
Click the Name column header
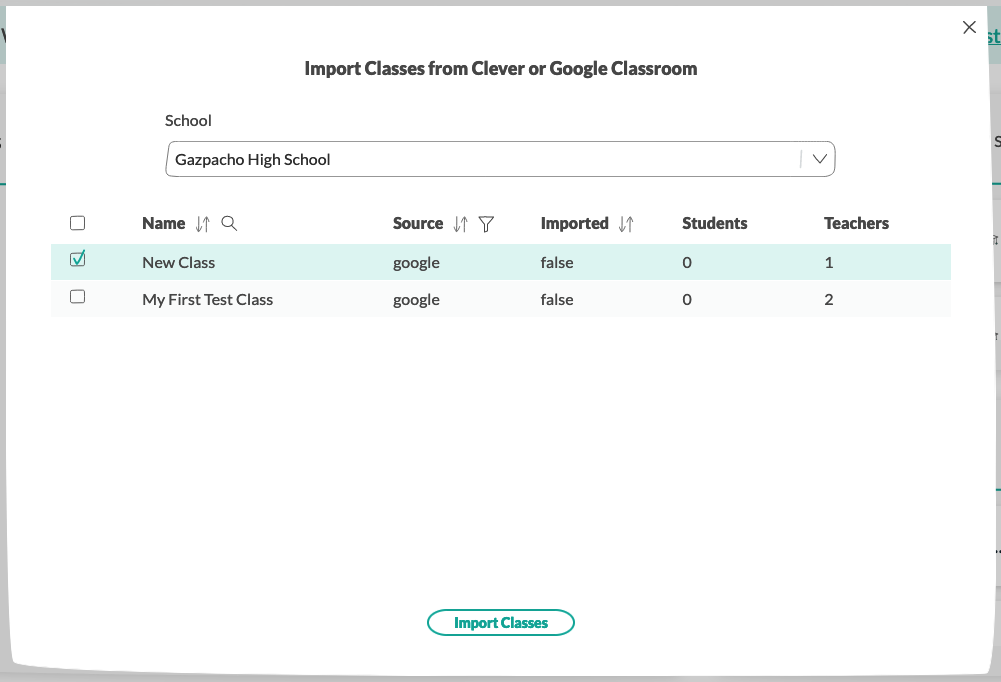164,223
